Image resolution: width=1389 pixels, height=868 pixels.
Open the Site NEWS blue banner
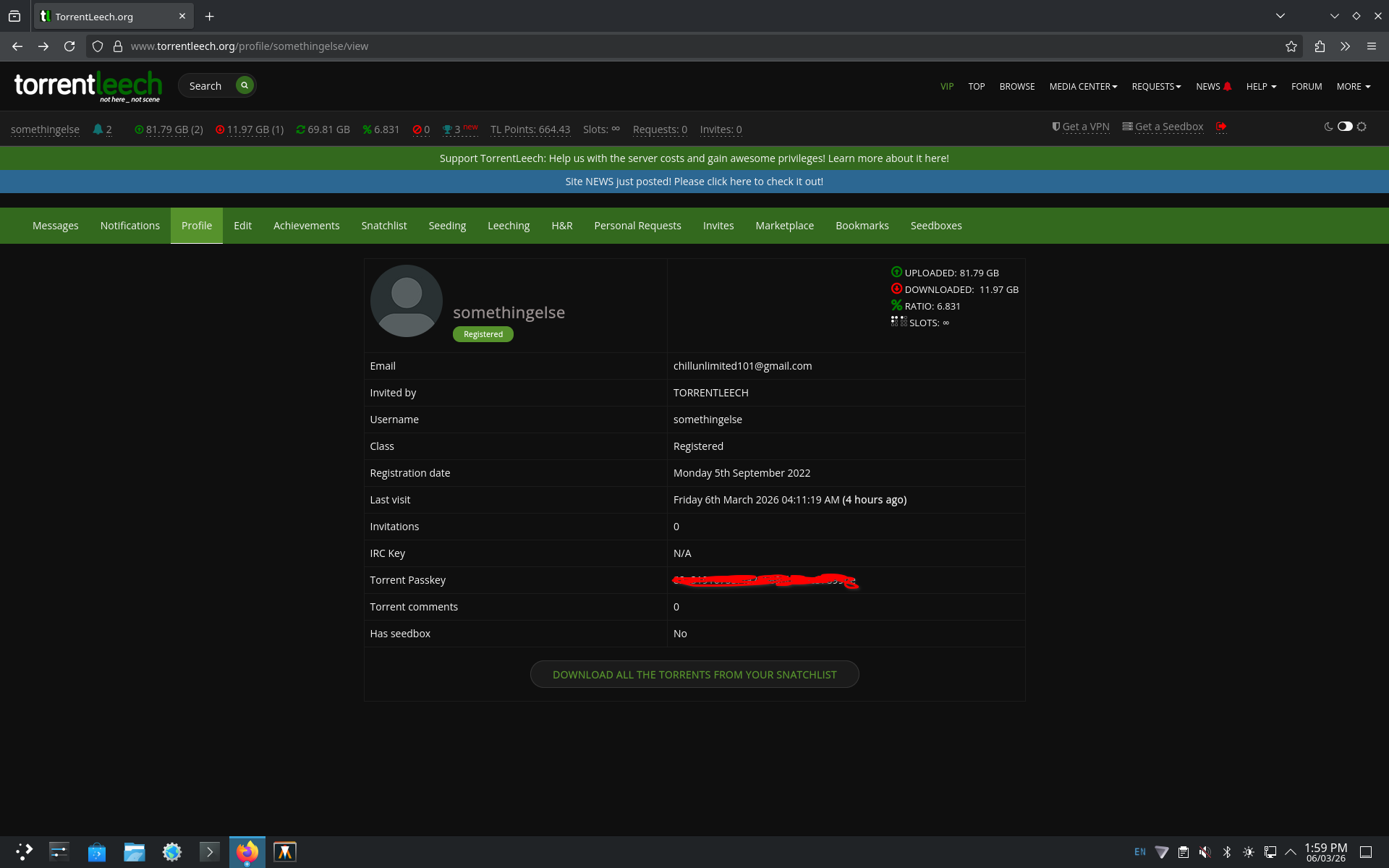(694, 182)
